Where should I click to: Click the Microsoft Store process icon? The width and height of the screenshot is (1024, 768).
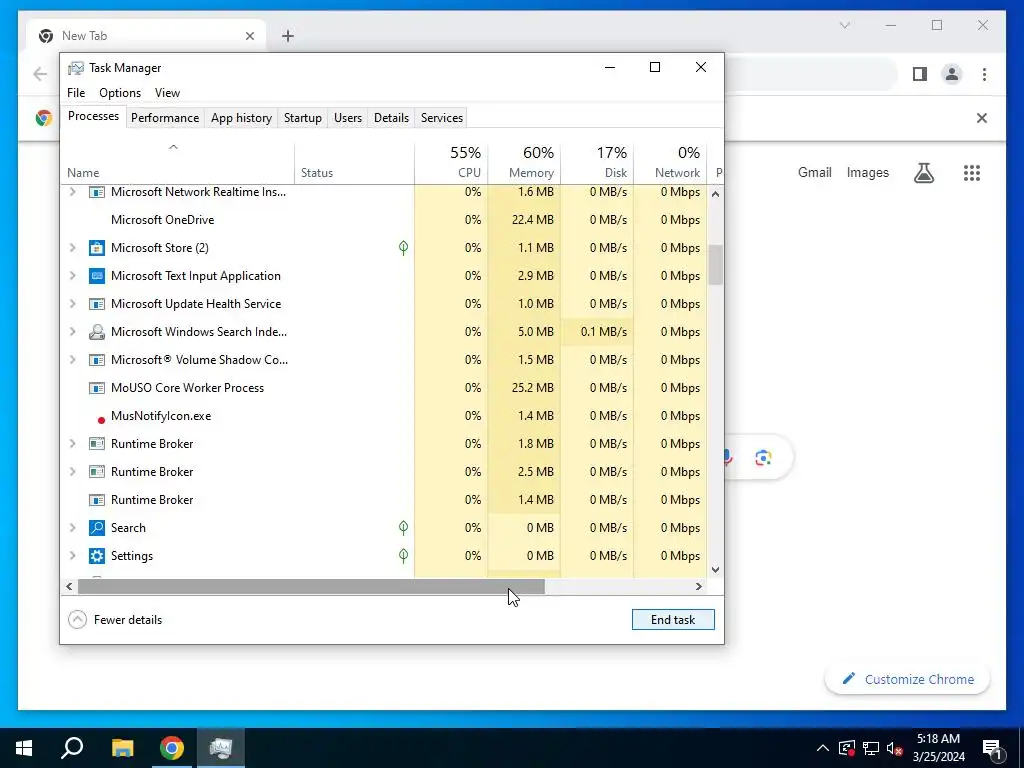coord(97,248)
